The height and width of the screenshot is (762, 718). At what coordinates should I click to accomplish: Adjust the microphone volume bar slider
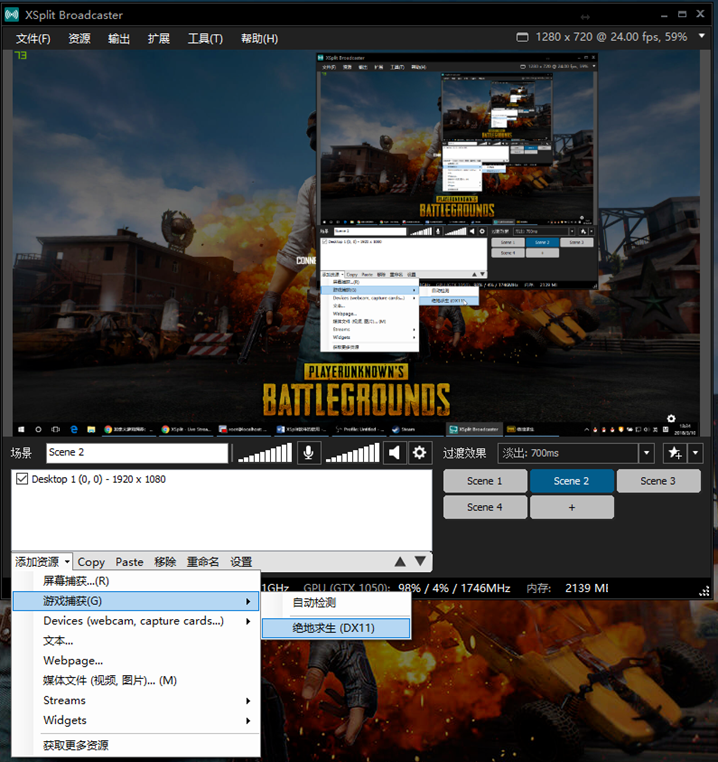[264, 453]
